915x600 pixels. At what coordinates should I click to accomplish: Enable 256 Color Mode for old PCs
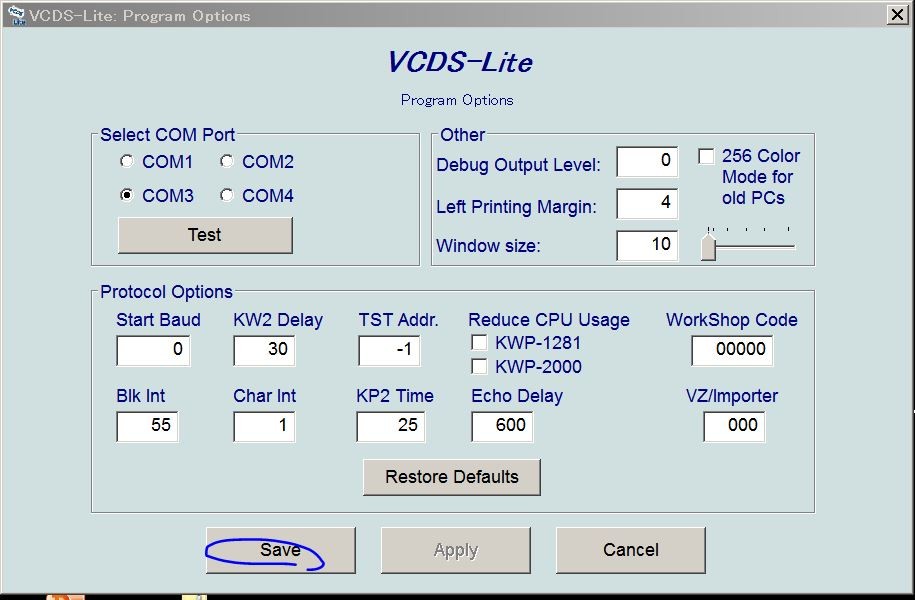tap(706, 156)
